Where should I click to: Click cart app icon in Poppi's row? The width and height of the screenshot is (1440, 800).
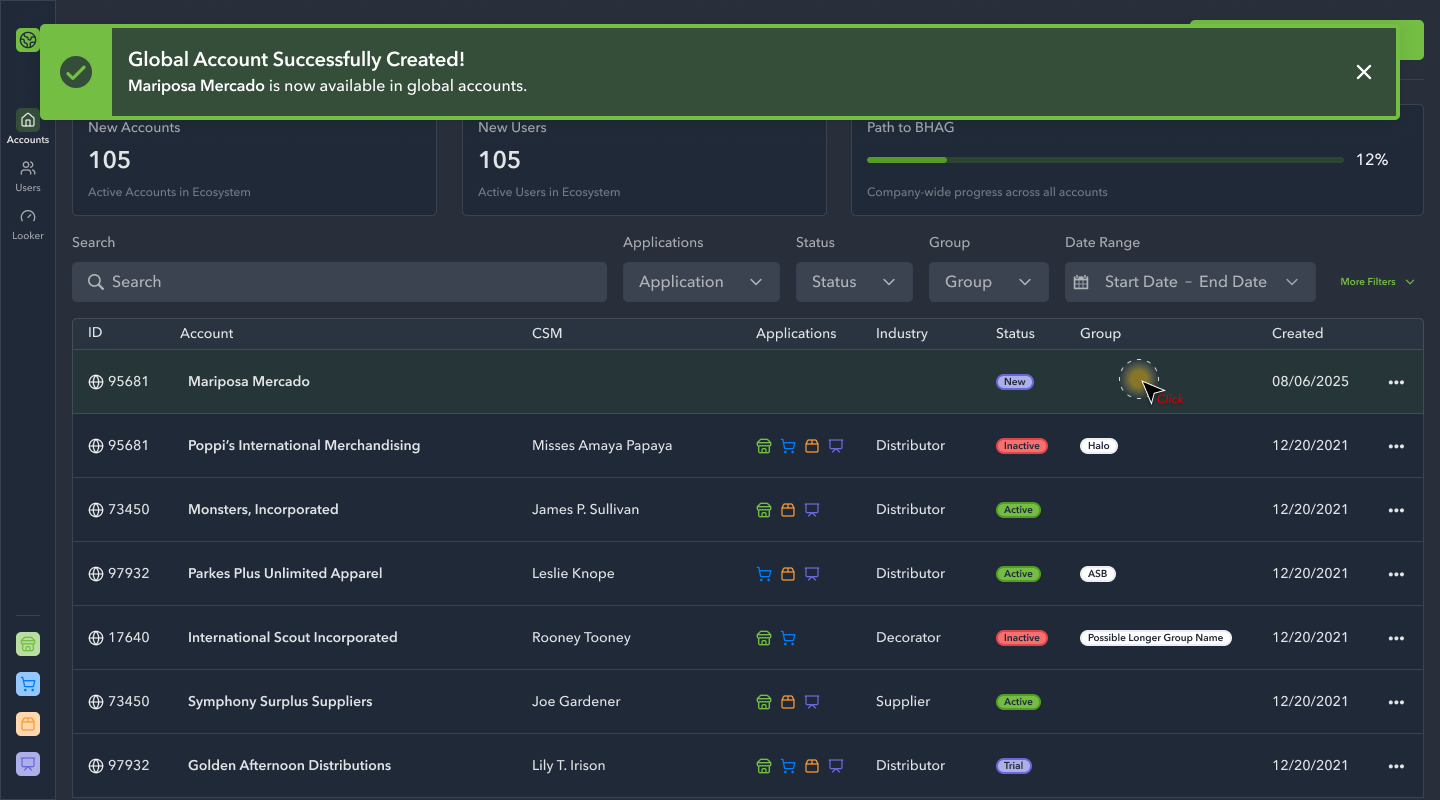tap(788, 446)
